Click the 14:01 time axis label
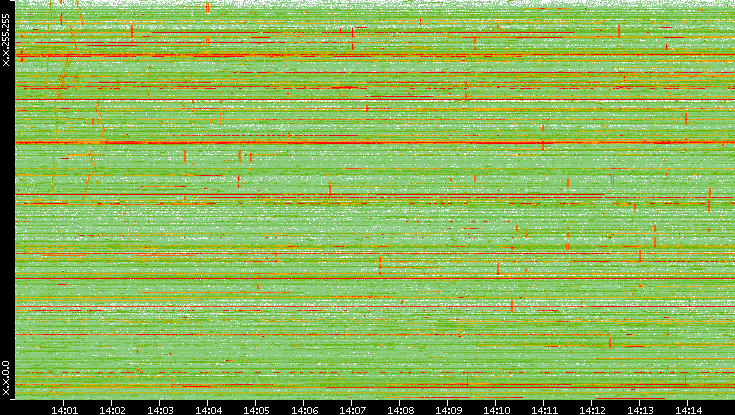Screen dimensions: 735x415 pos(64,410)
